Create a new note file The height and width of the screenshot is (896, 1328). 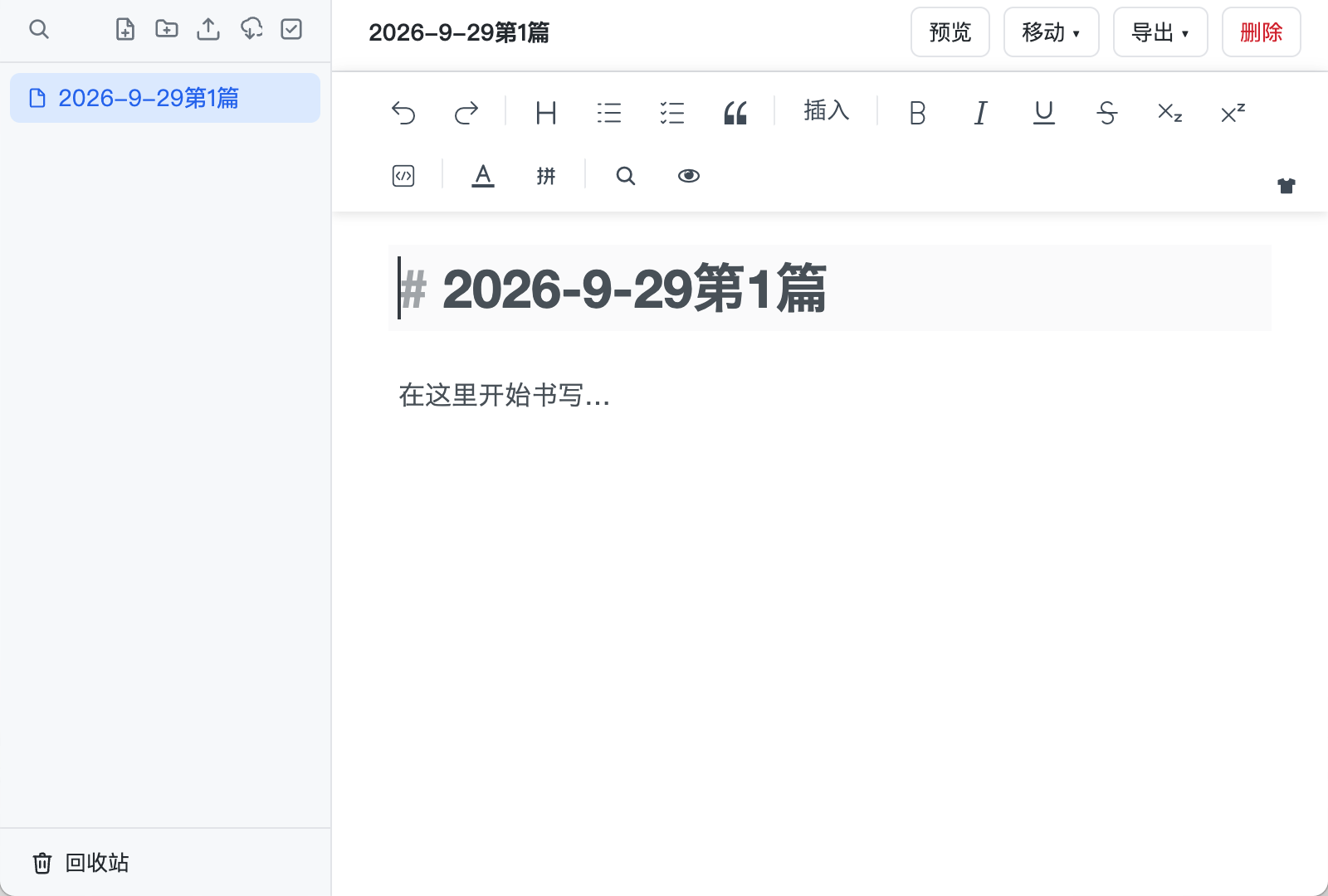point(125,30)
